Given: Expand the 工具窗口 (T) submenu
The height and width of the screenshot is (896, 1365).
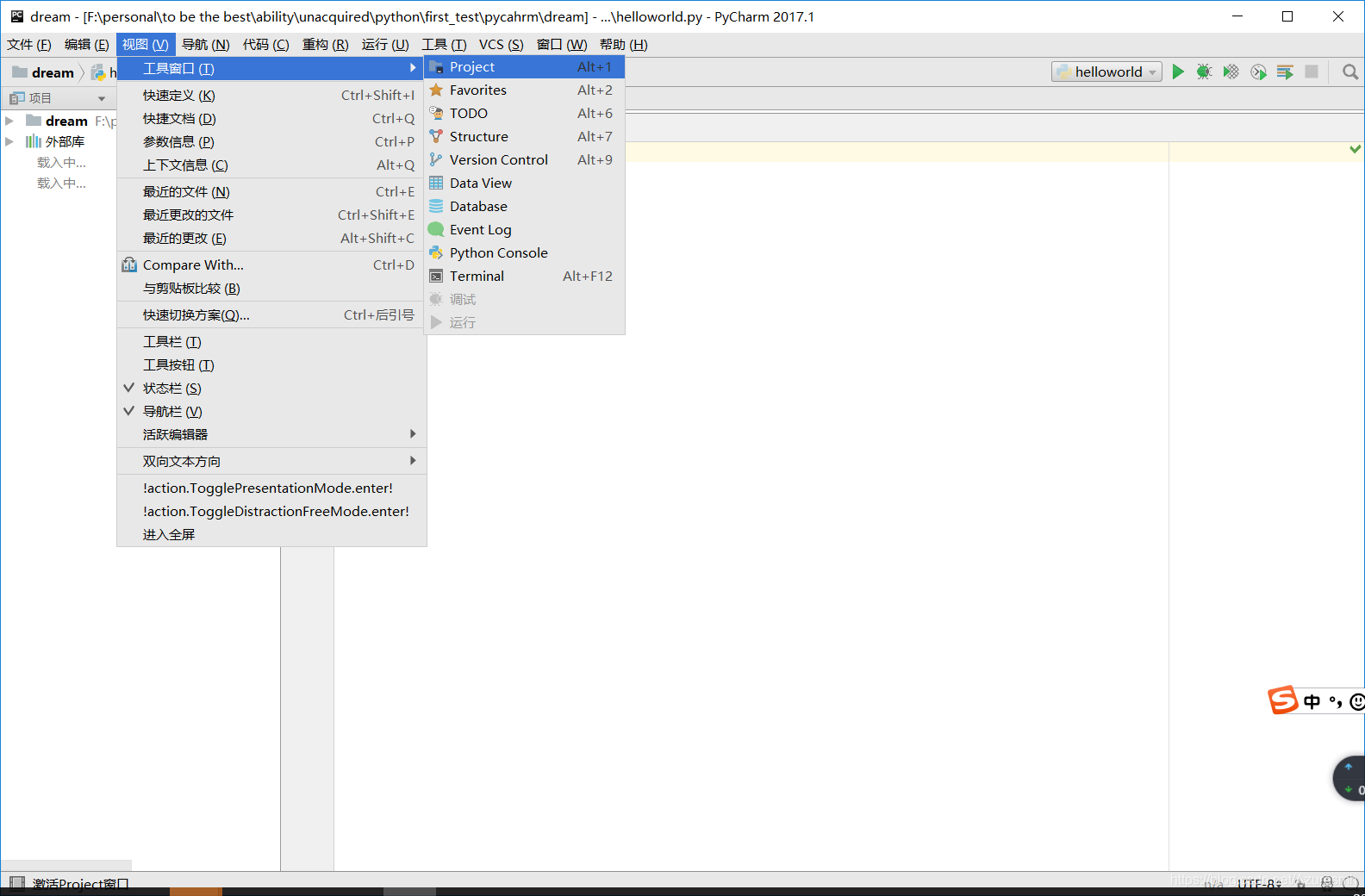Looking at the screenshot, I should [x=271, y=68].
